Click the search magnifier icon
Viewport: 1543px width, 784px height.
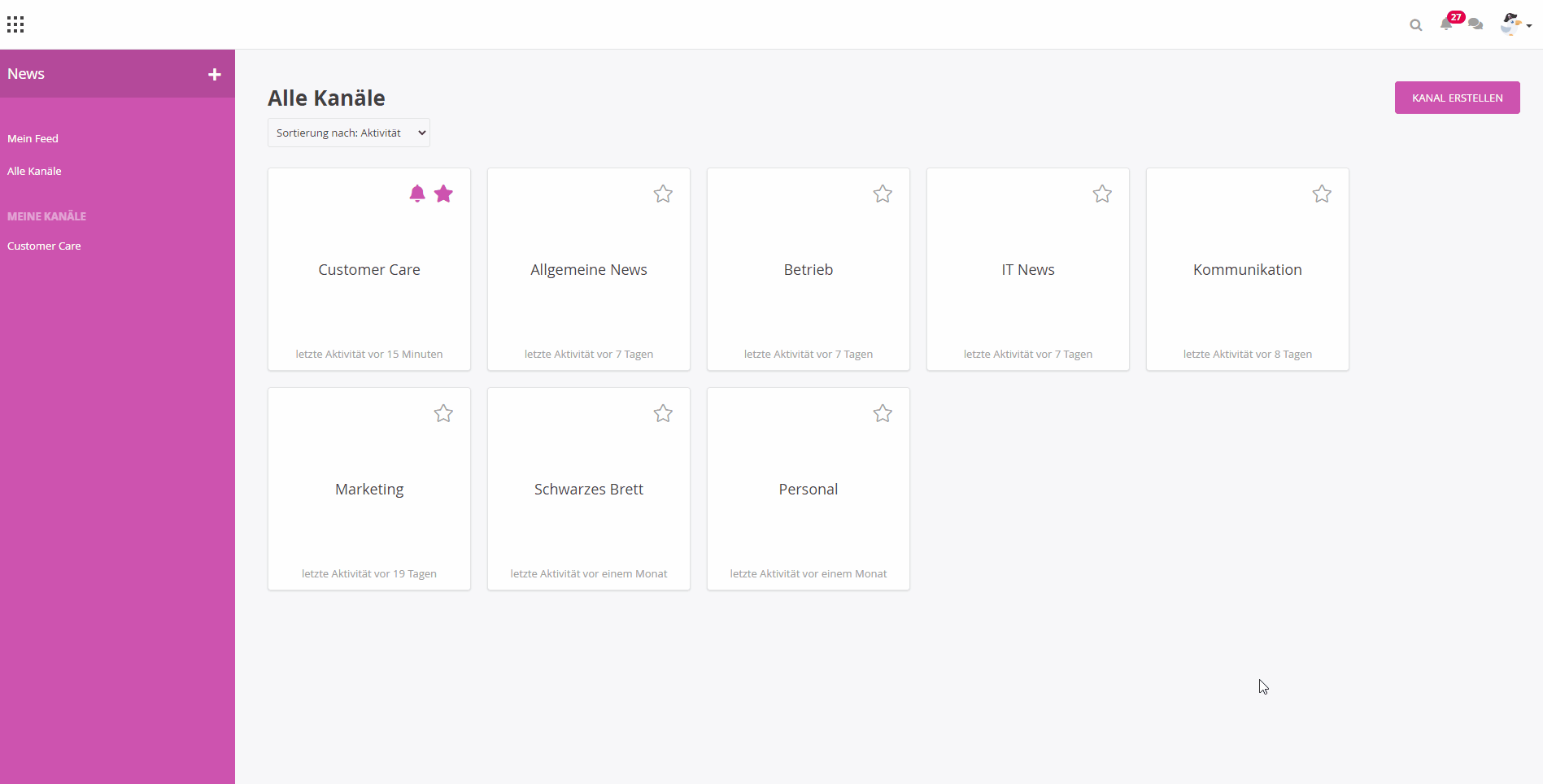(x=1416, y=25)
